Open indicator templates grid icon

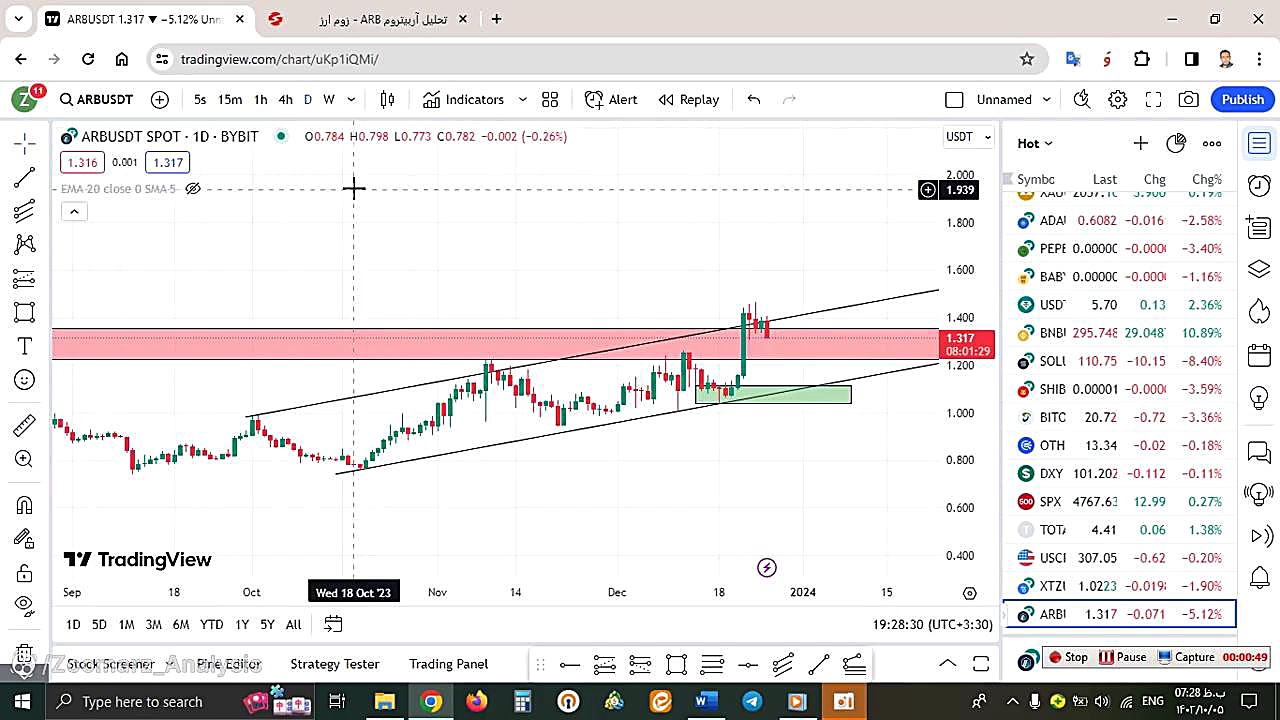click(550, 99)
